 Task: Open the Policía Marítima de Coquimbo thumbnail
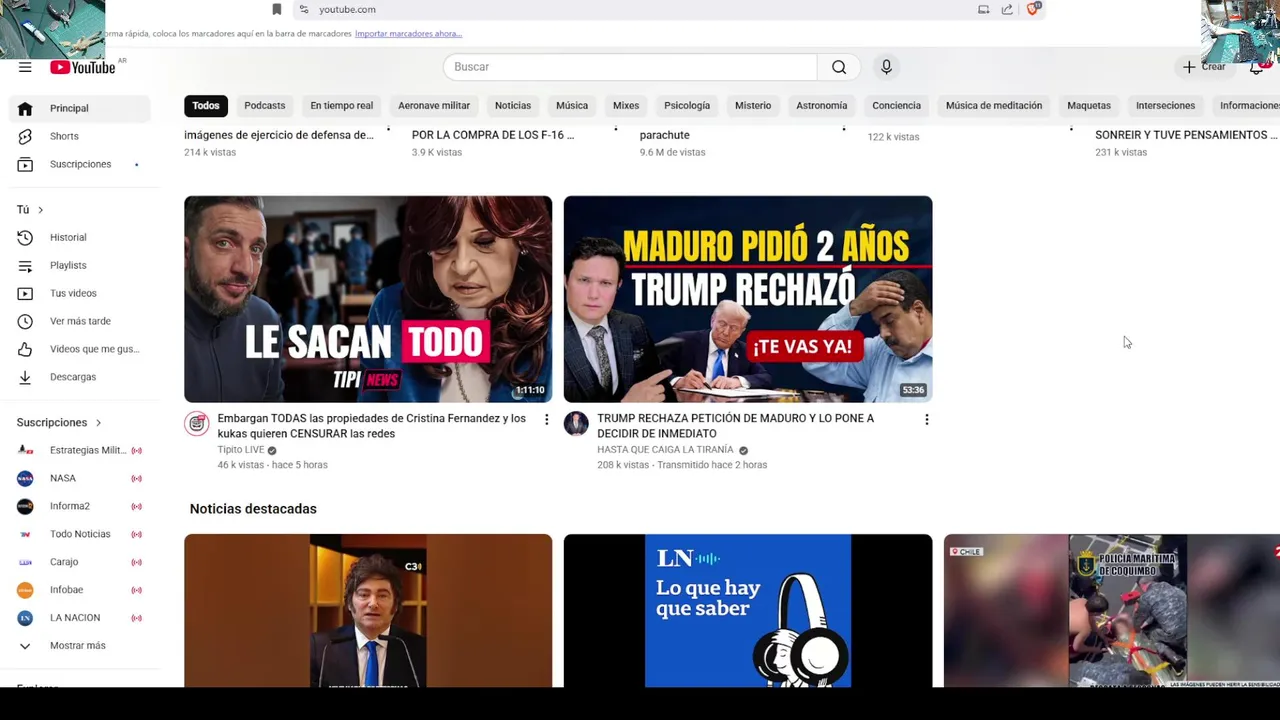(1112, 611)
